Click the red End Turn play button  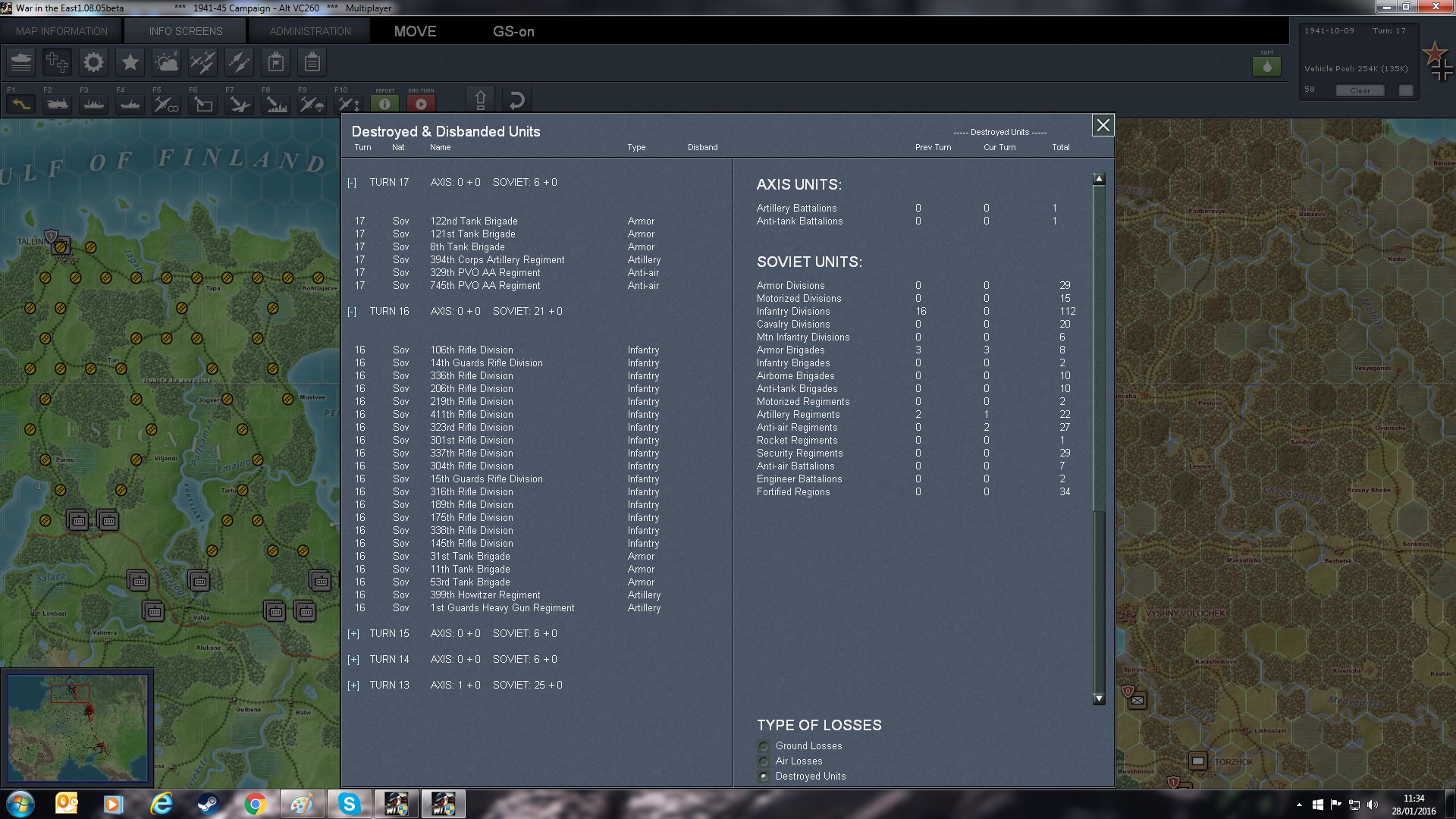point(421,104)
